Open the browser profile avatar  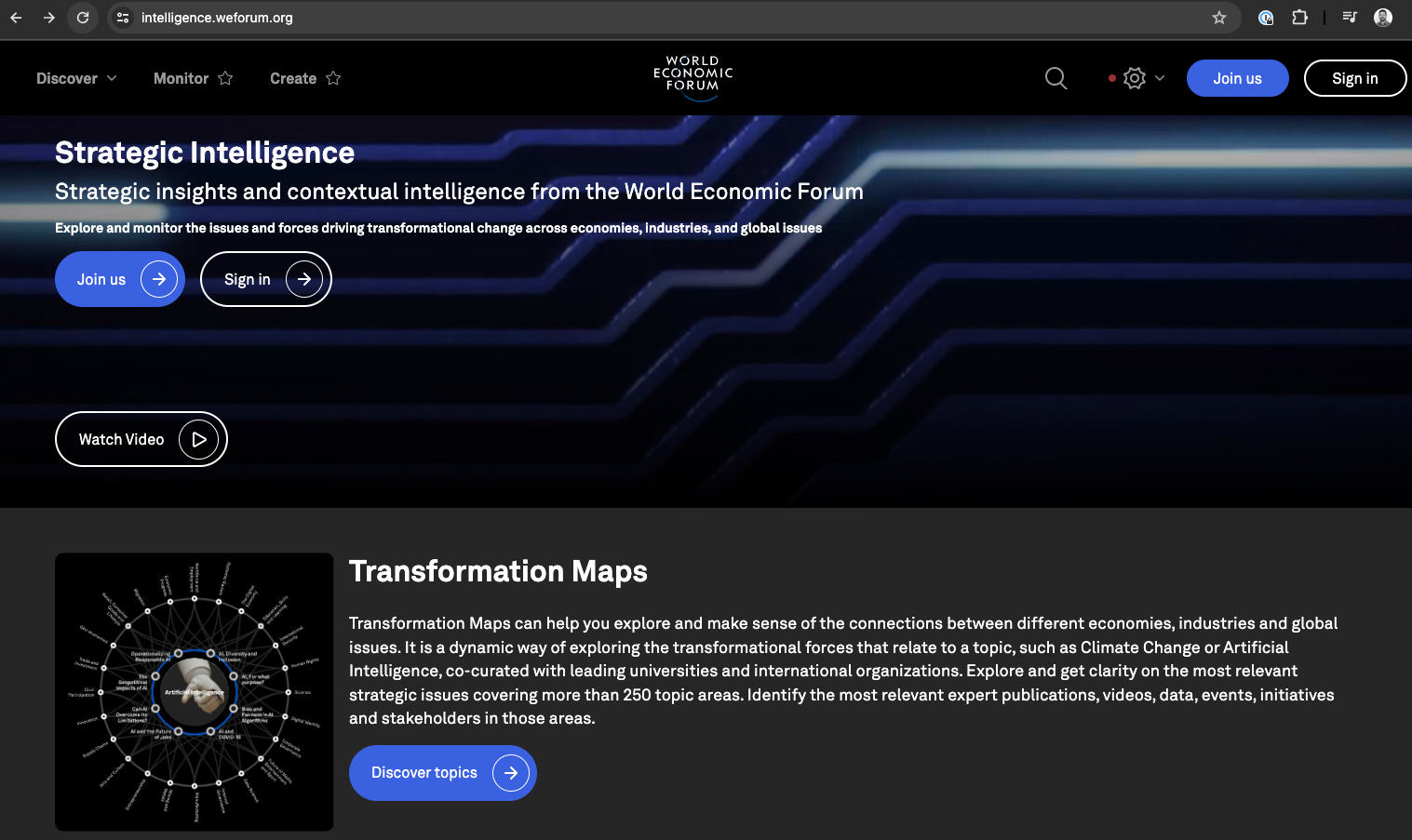tap(1383, 18)
